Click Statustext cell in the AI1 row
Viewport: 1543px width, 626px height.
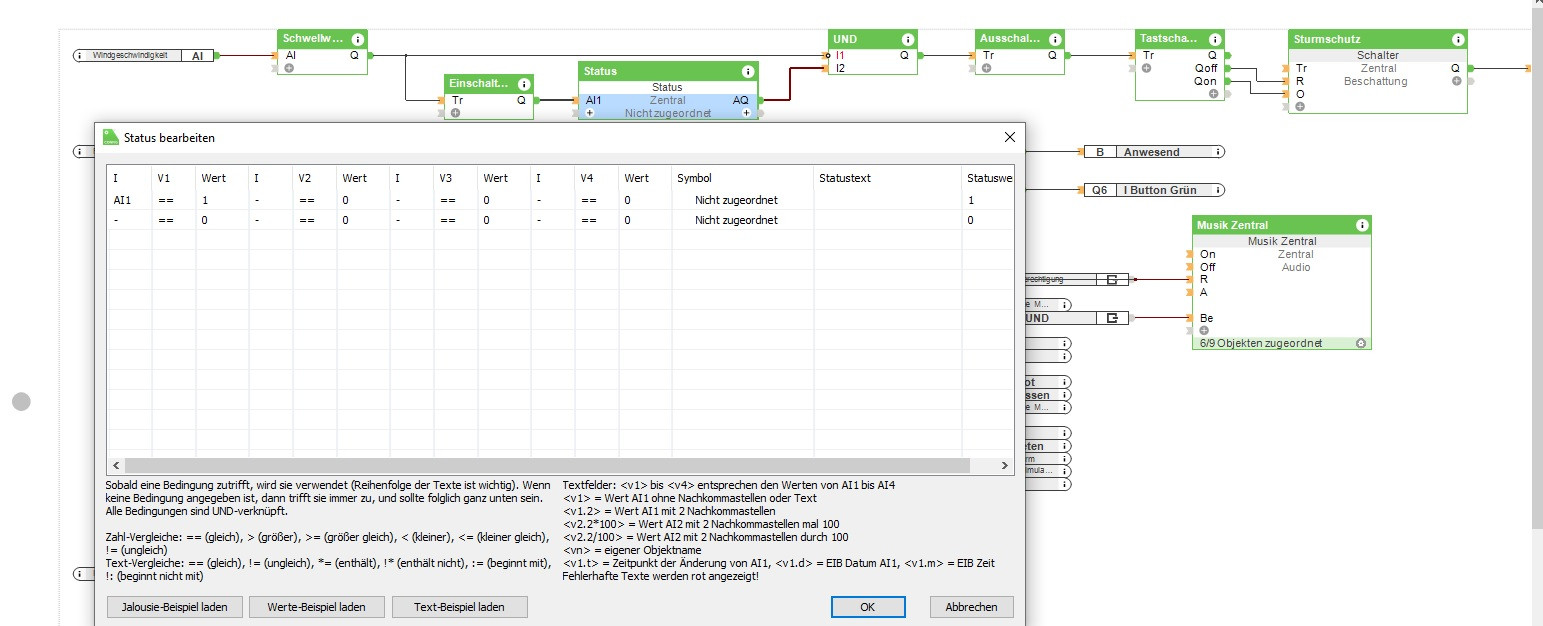885,200
